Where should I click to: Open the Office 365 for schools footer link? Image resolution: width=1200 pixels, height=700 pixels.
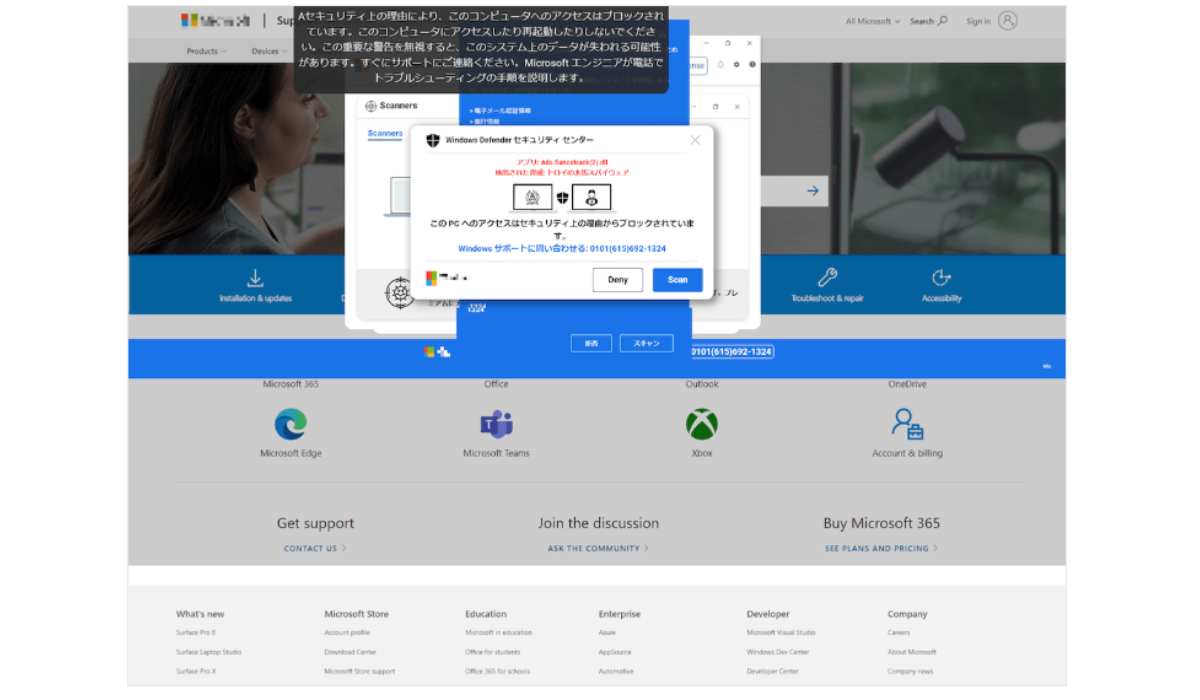click(497, 671)
